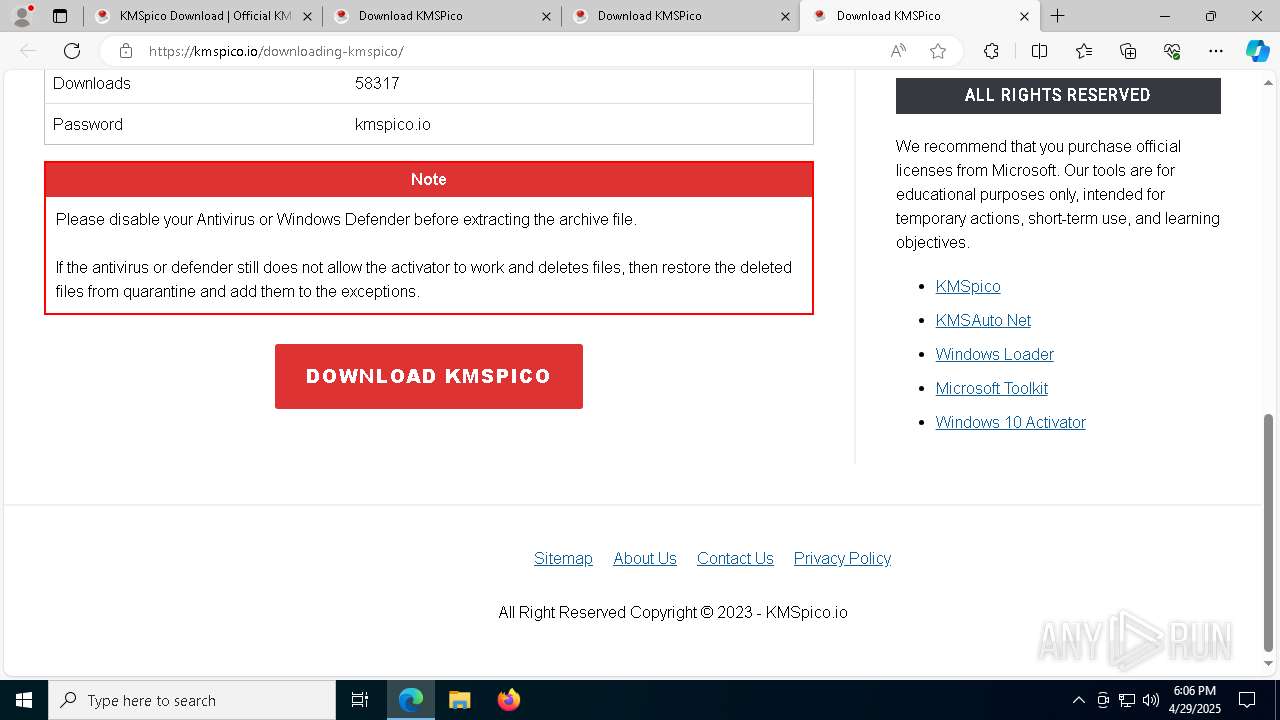Screen dimensions: 1280x720
Task: Open the notification center icon
Action: click(x=1247, y=700)
